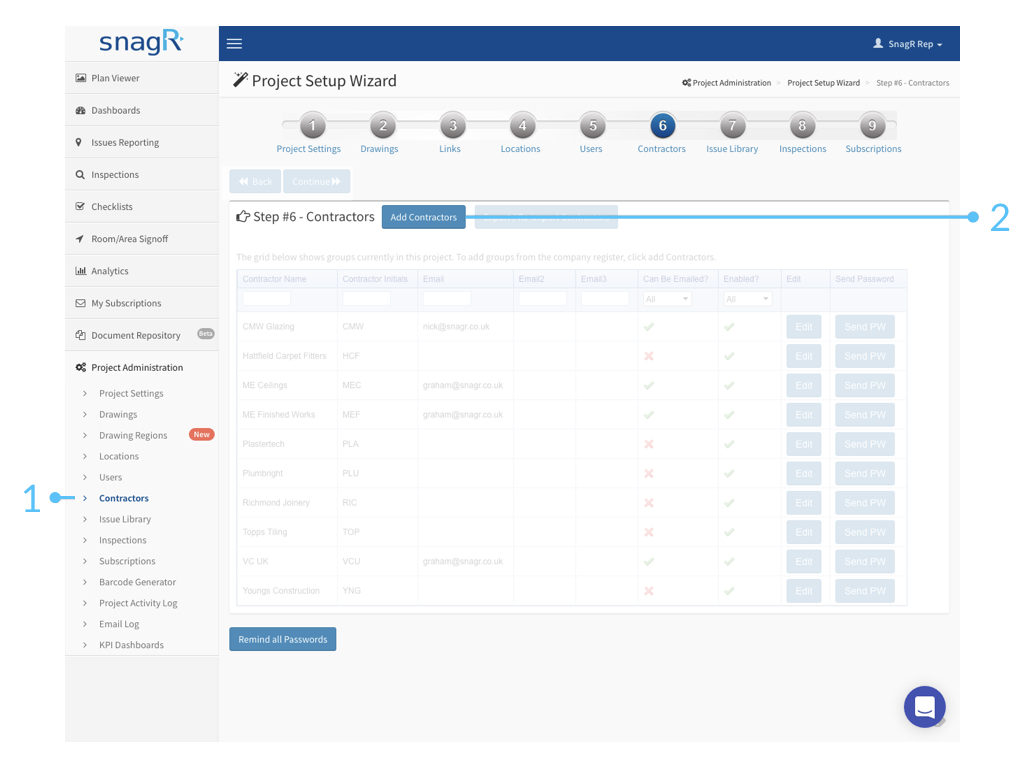The width and height of the screenshot is (1024, 768).
Task: Expand the Locations chevron in sidebar
Action: point(85,456)
